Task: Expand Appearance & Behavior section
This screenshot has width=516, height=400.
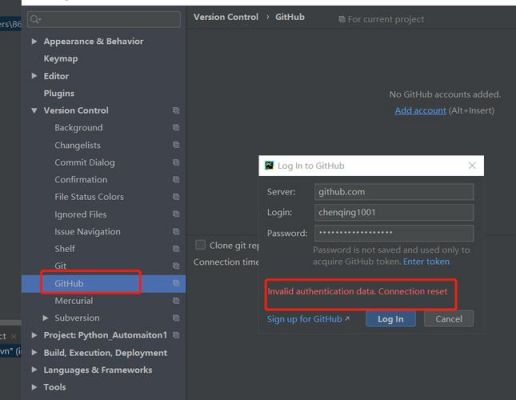Action: [x=34, y=41]
